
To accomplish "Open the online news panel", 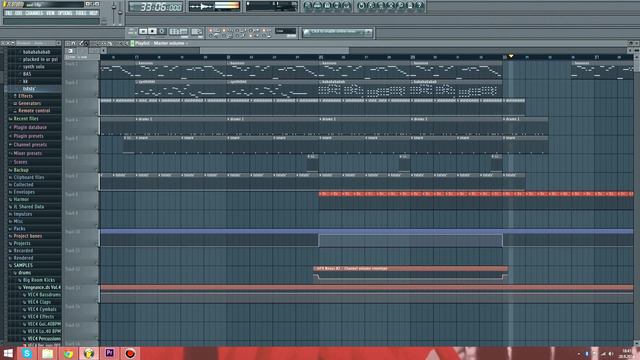I will coord(338,32).
